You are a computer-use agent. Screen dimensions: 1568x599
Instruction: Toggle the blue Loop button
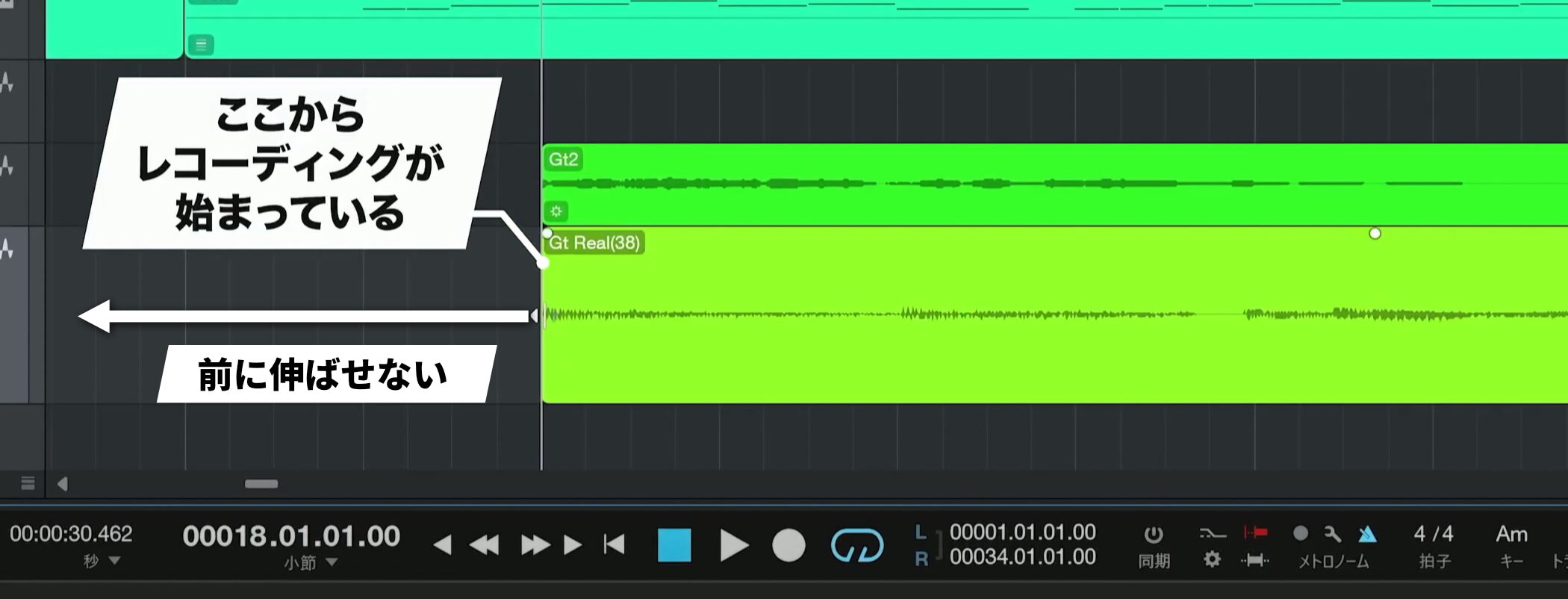[x=856, y=545]
